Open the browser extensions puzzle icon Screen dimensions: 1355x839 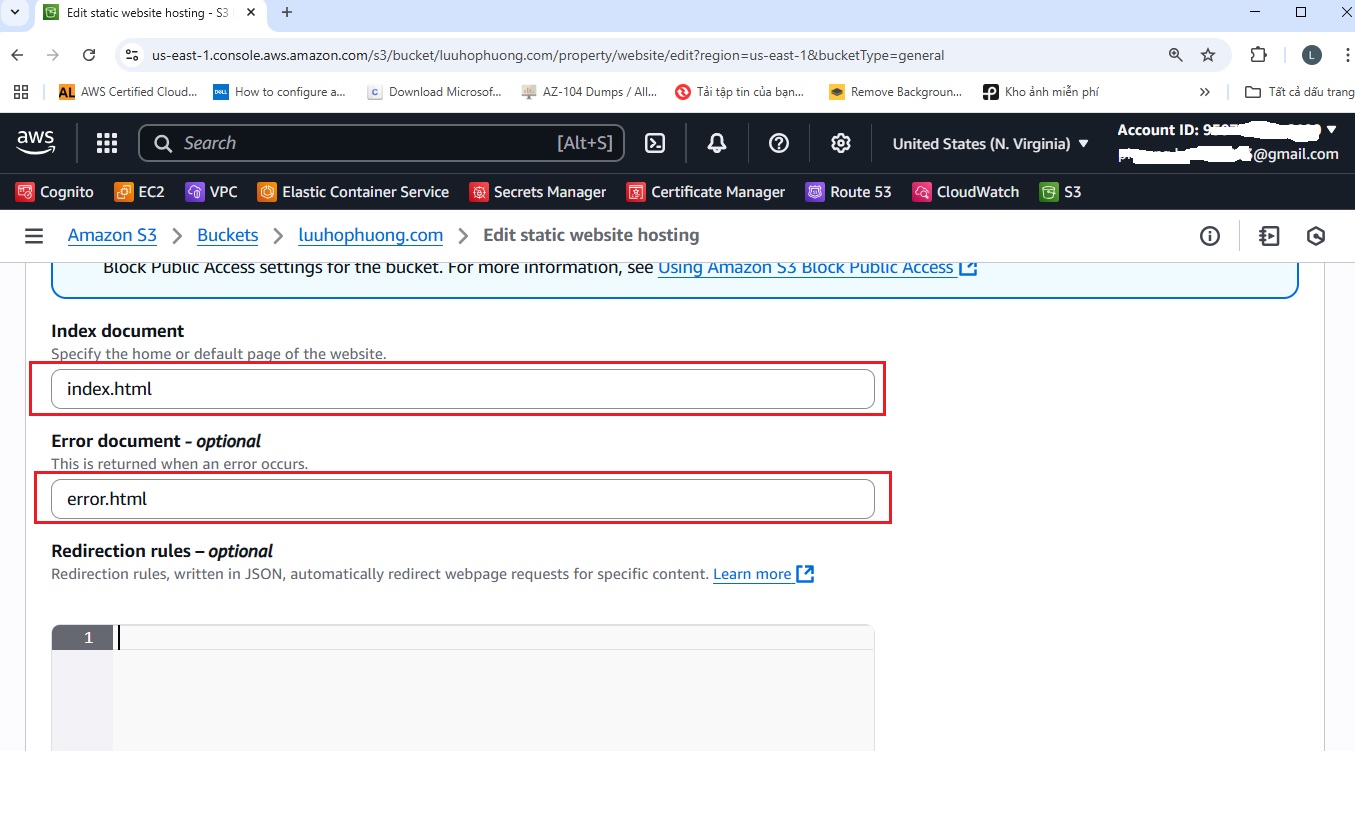coord(1259,55)
